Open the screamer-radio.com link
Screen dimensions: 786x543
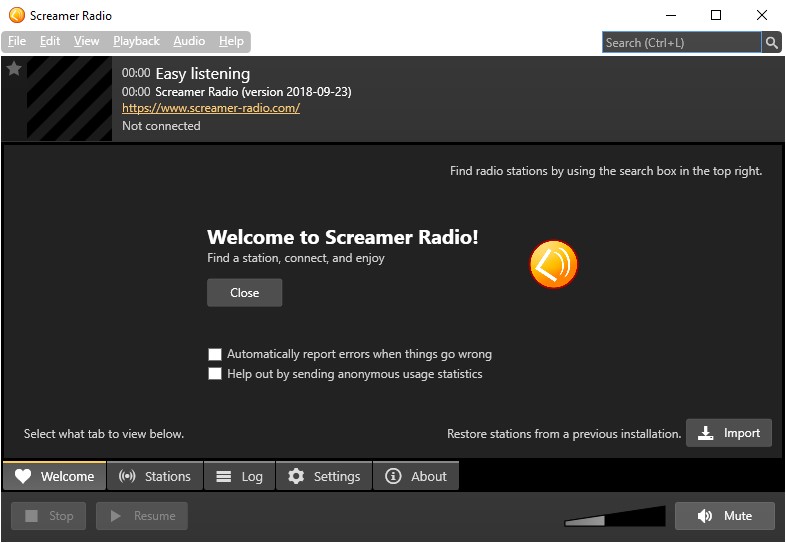click(211, 108)
